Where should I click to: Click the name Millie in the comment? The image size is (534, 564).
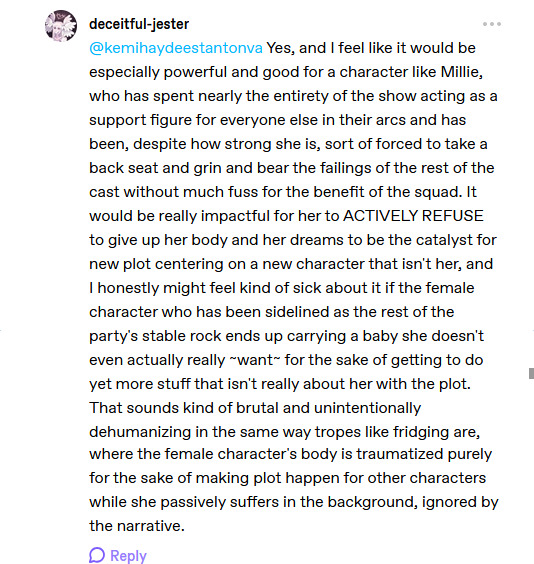(x=460, y=72)
